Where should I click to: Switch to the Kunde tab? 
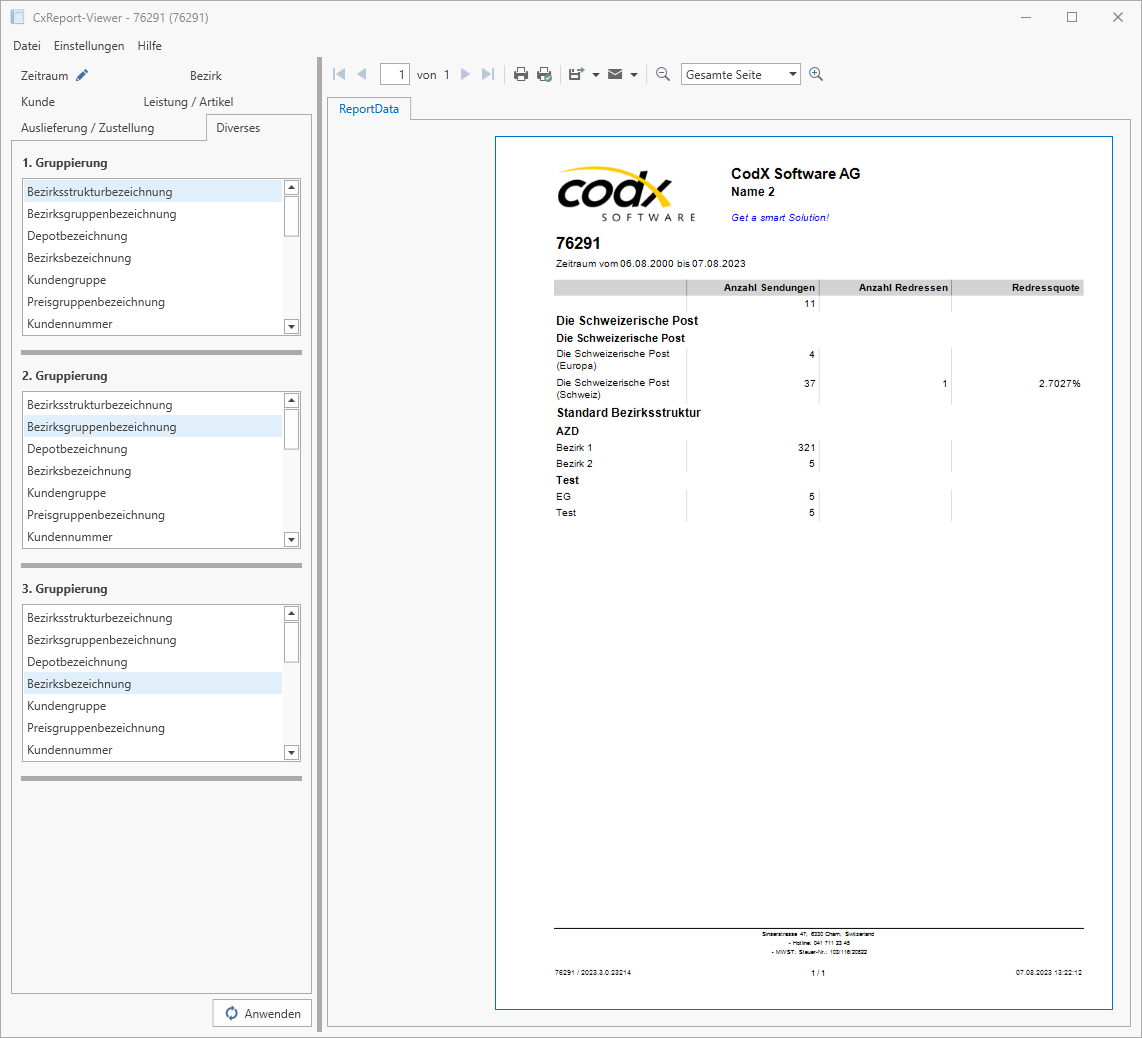[38, 102]
